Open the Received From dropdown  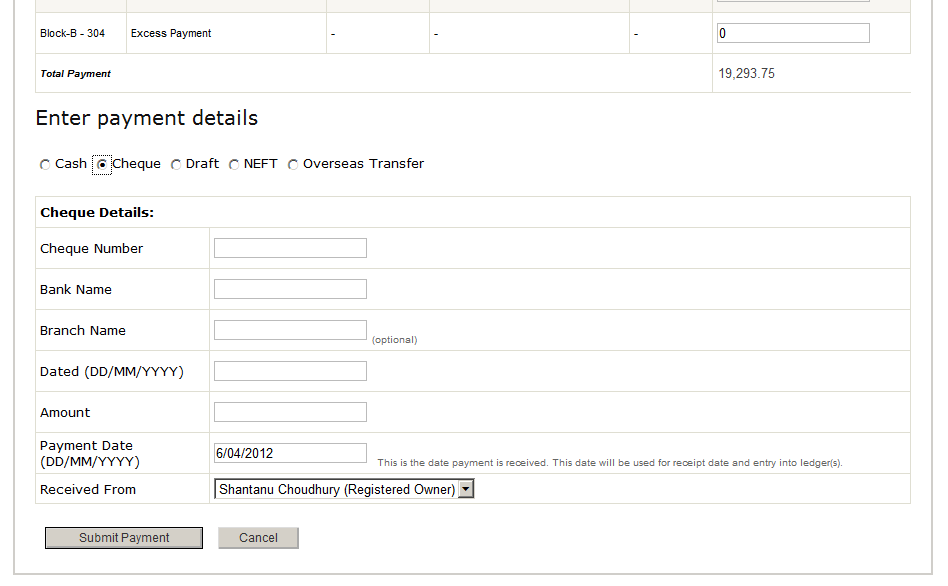(x=344, y=489)
